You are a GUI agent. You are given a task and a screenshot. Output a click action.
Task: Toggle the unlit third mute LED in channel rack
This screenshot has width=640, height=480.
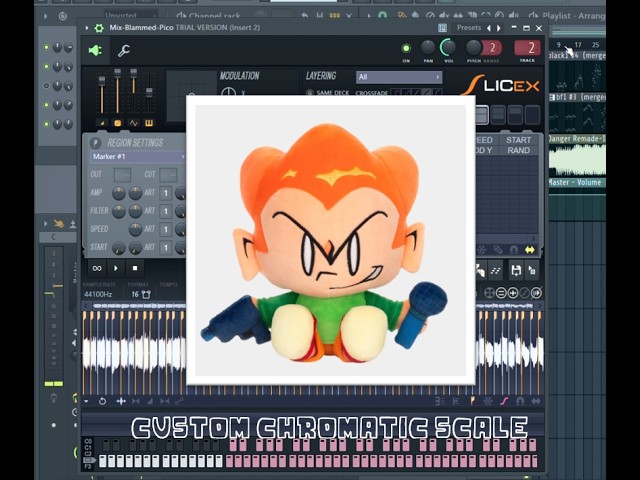47,86
